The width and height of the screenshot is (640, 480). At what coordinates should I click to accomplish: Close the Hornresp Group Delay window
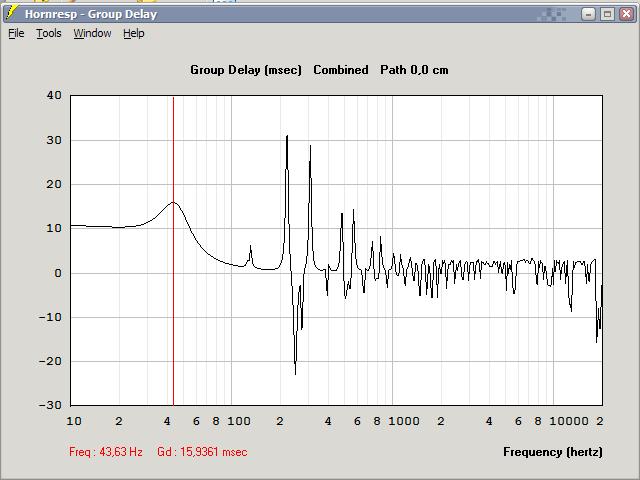tap(626, 14)
